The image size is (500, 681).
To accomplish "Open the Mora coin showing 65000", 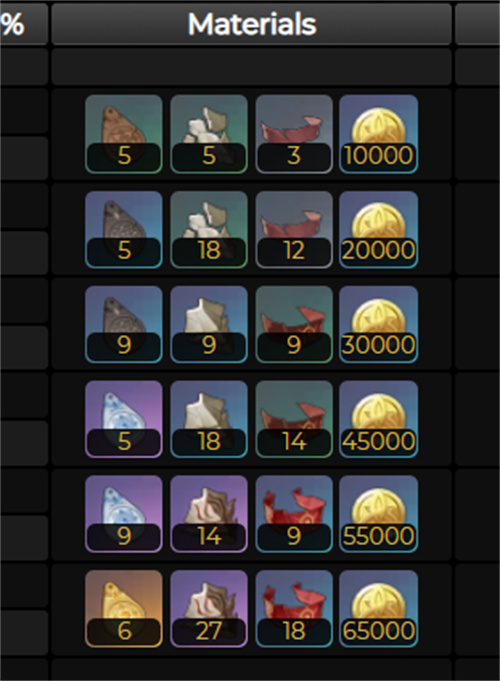I will pos(378,609).
